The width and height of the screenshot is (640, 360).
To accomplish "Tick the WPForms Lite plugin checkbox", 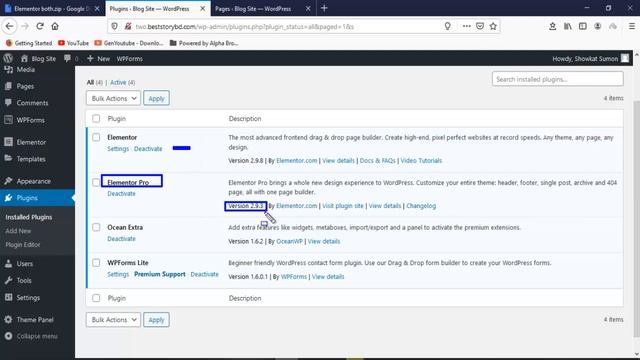I will pos(96,262).
